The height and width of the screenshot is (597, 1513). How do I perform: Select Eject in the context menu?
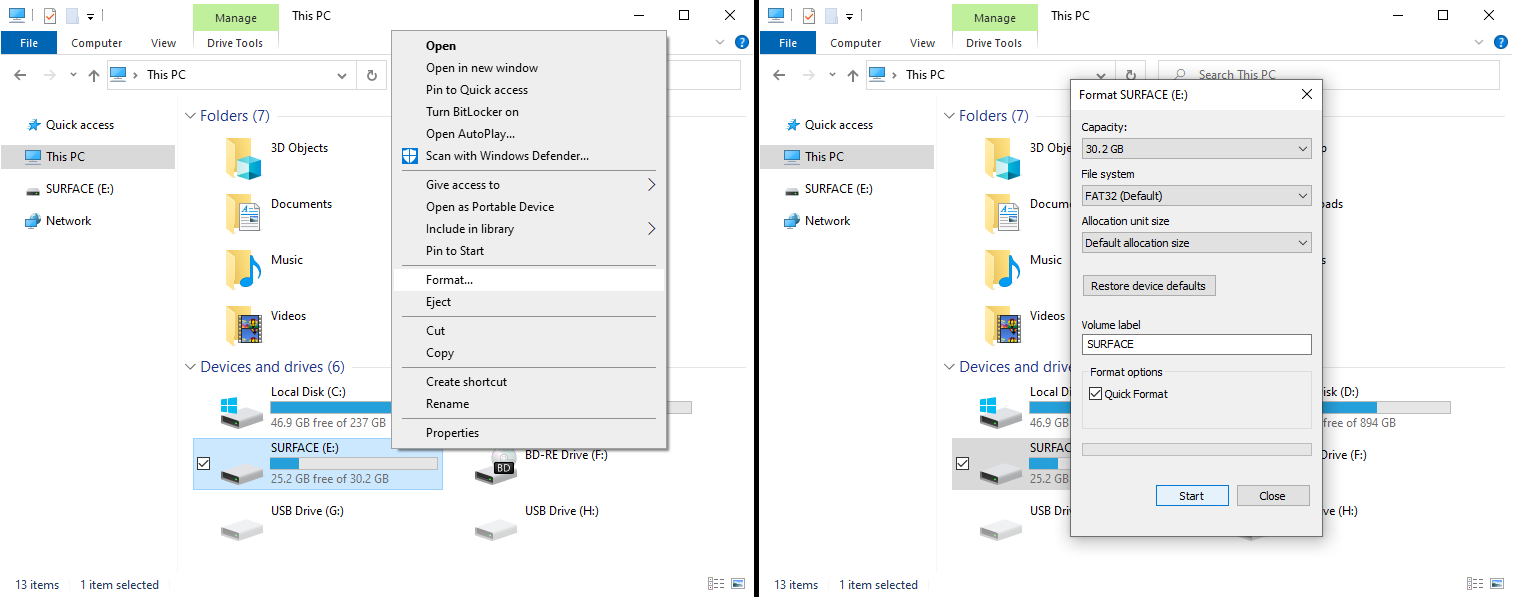coord(438,302)
